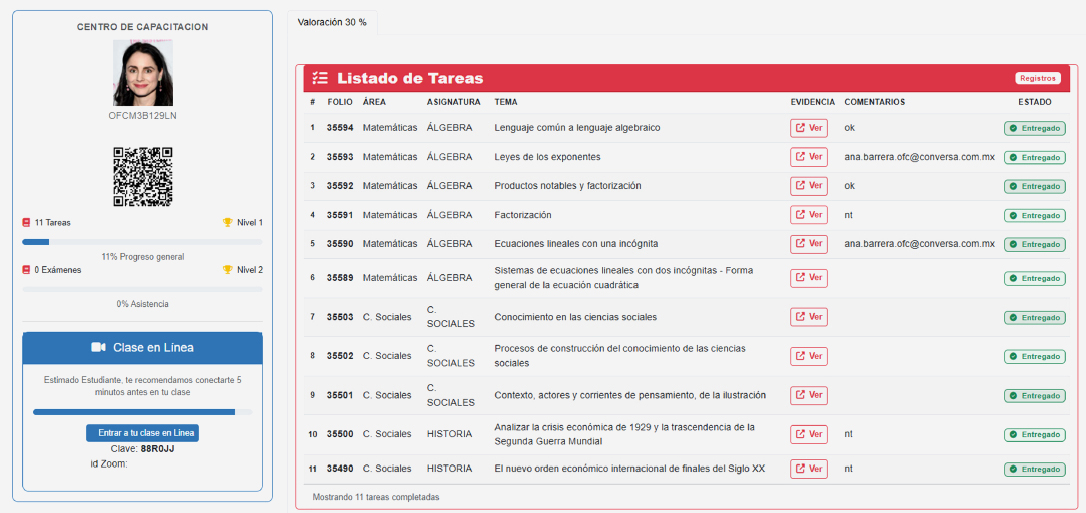Viewport: 1086px width, 513px height.
Task: Click the trophy icon next to Nivel 2
Action: [x=227, y=270]
